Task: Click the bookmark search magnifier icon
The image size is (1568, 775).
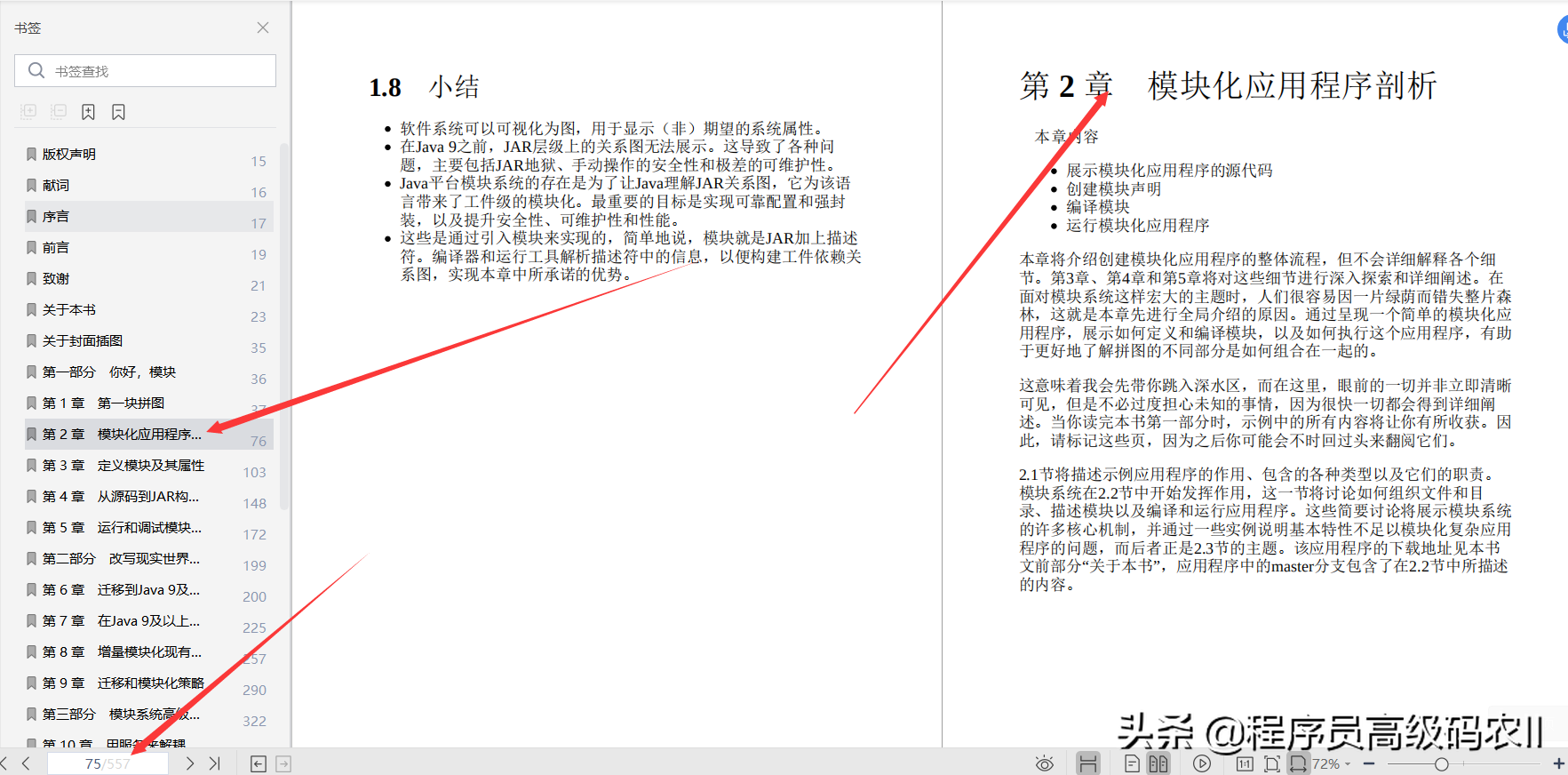Action: click(x=36, y=70)
